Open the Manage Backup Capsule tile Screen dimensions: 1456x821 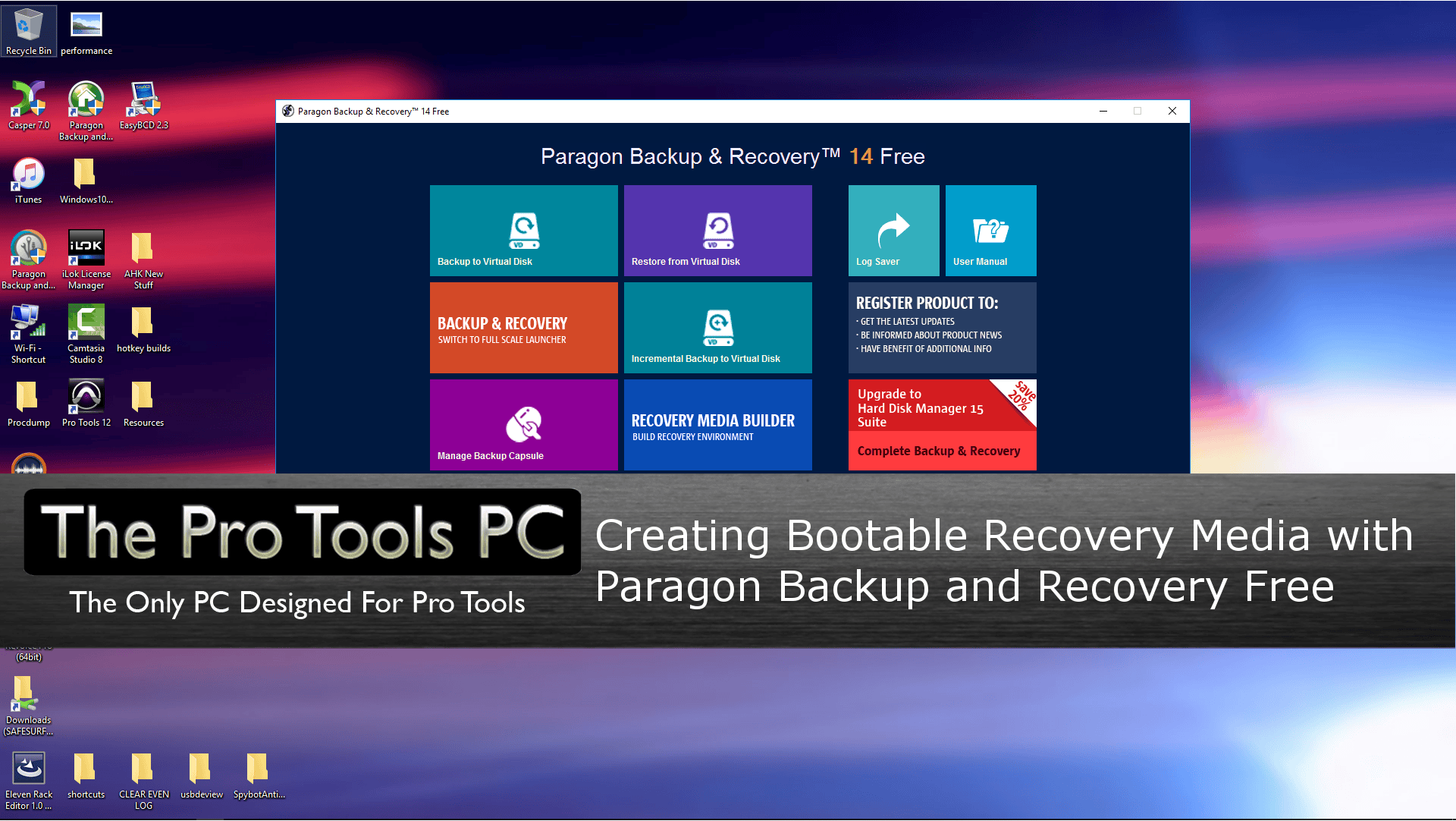(524, 425)
